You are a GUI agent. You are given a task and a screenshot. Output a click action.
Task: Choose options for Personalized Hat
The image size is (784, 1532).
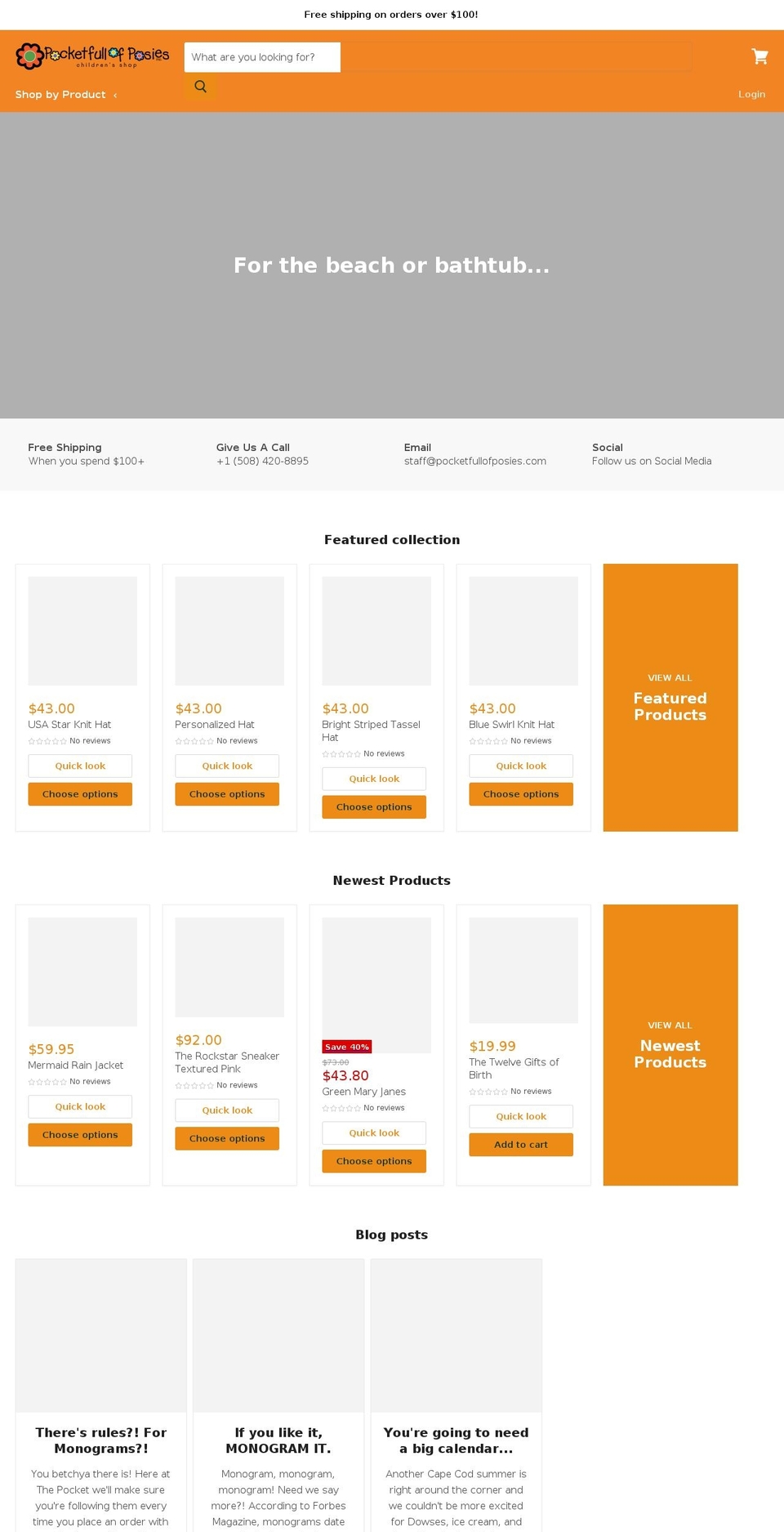(x=227, y=794)
